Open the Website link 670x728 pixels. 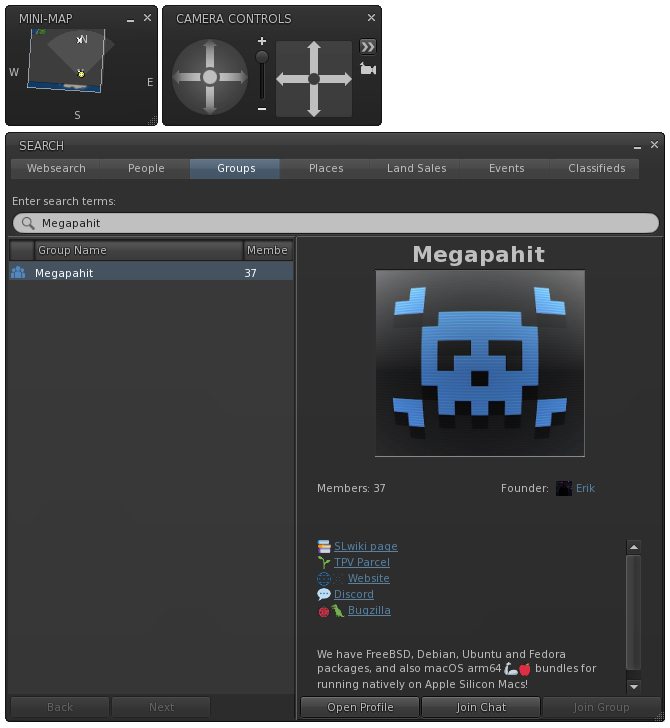[369, 578]
